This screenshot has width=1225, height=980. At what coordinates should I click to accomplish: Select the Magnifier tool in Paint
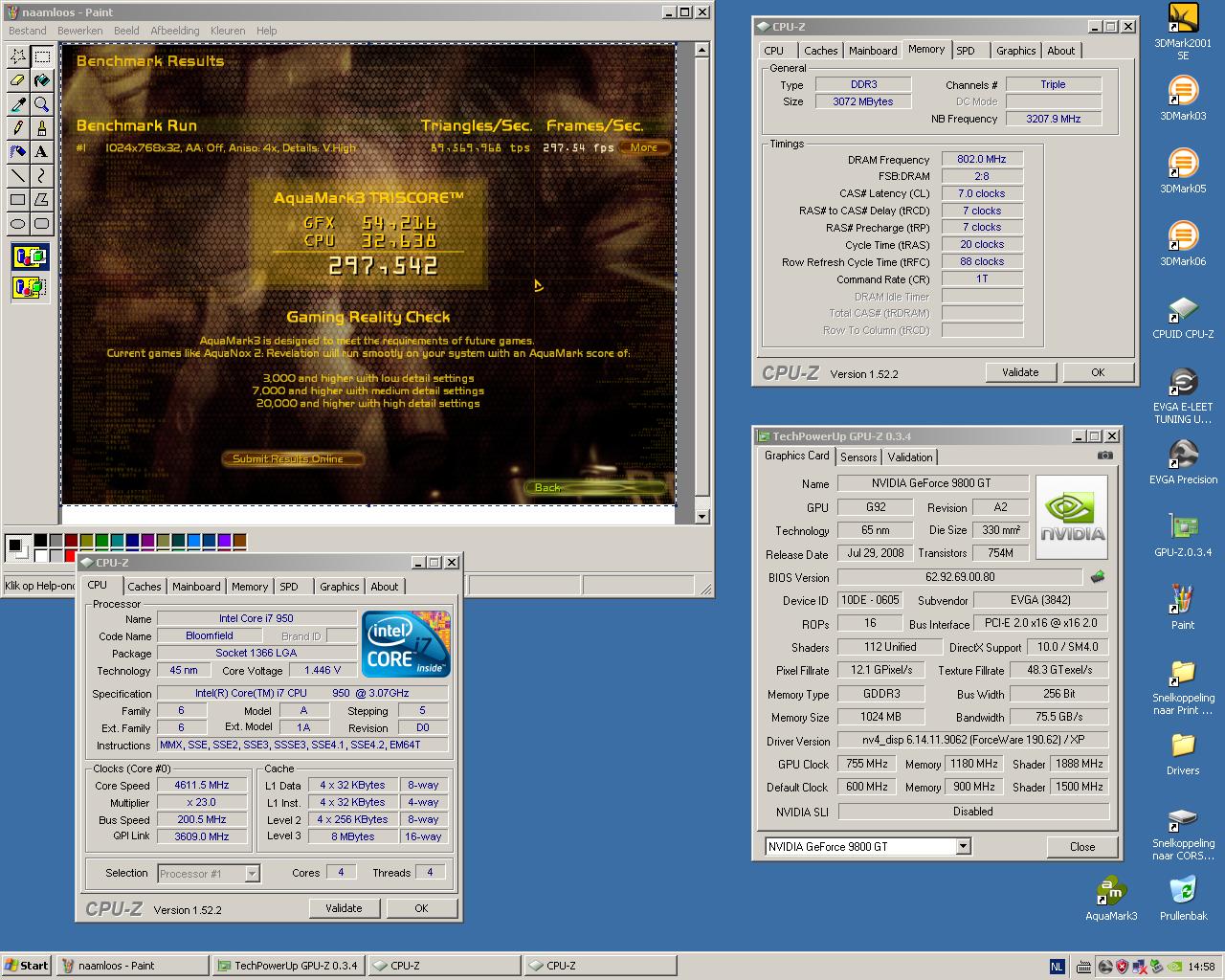click(x=41, y=104)
